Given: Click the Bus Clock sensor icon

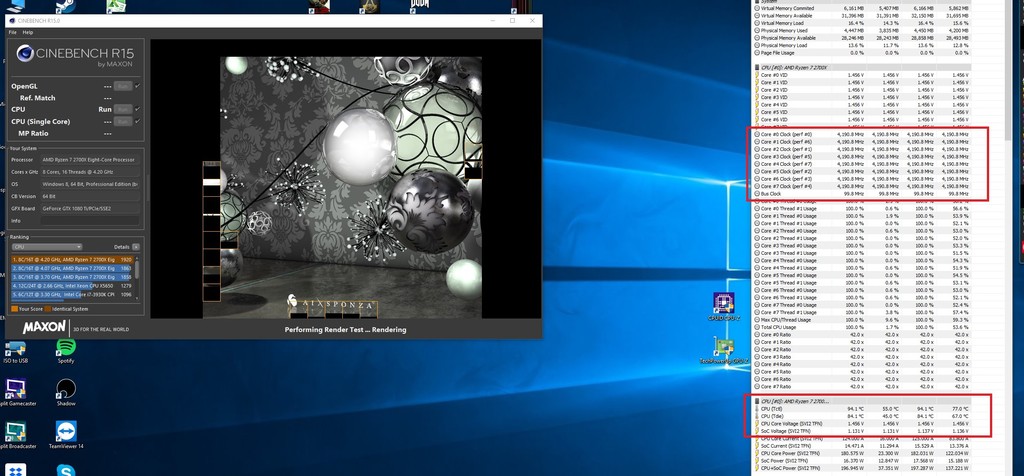Looking at the screenshot, I should click(757, 193).
